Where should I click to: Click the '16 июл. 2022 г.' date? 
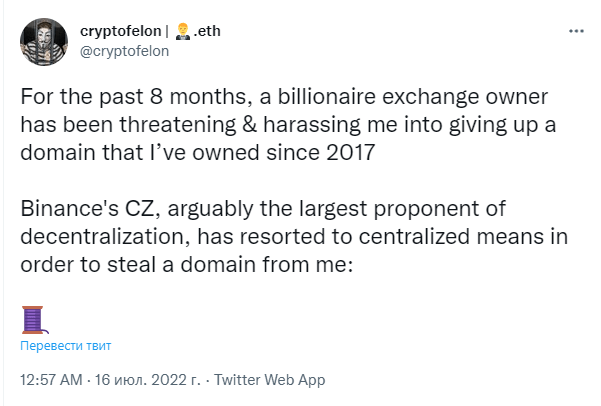[148, 380]
